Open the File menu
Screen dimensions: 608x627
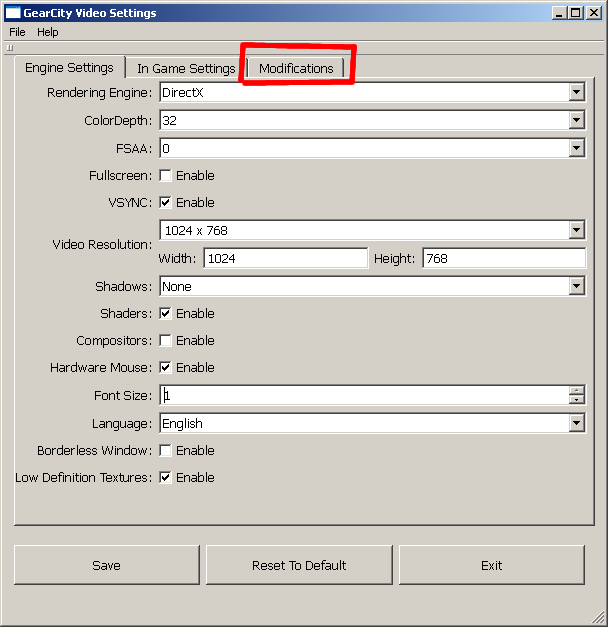point(17,32)
